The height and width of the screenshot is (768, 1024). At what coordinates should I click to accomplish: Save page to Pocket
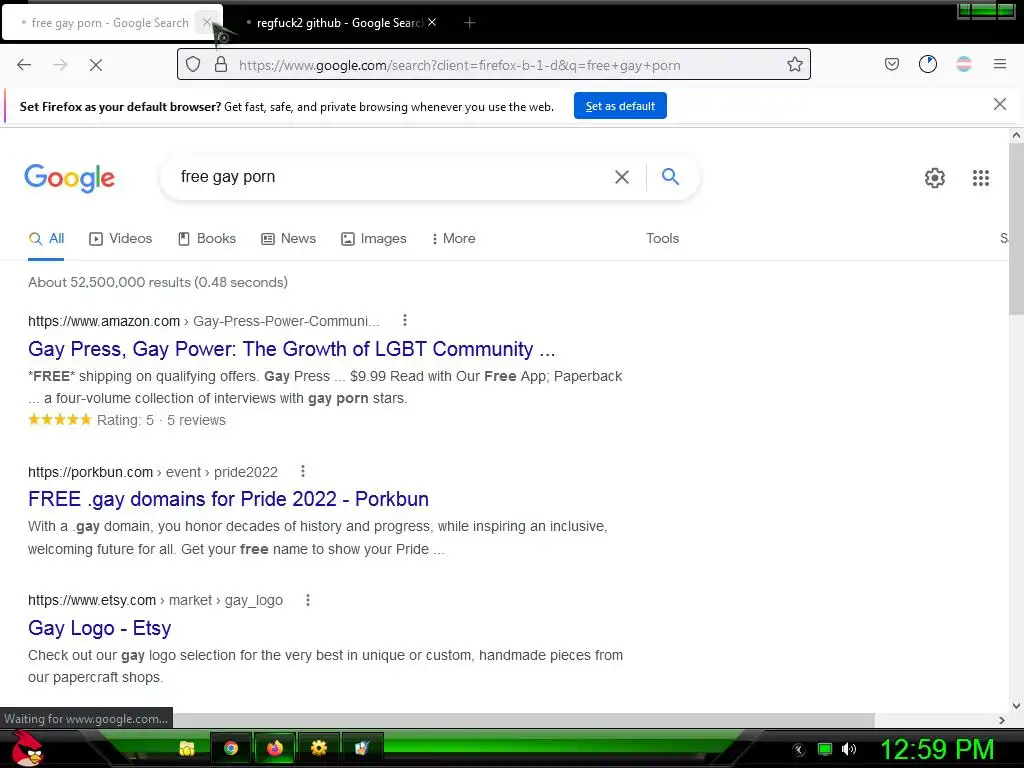pyautogui.click(x=891, y=64)
